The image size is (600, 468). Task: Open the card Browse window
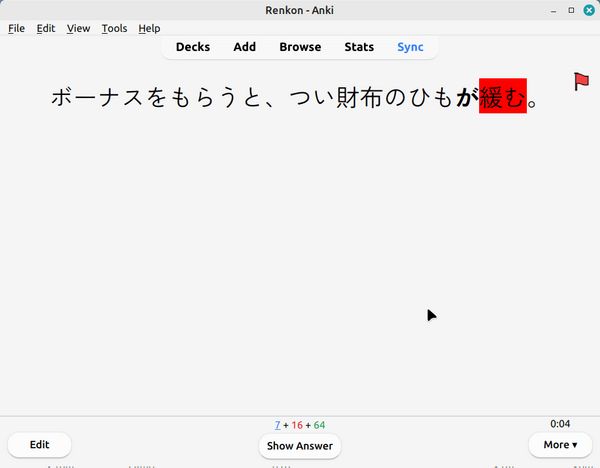click(300, 47)
